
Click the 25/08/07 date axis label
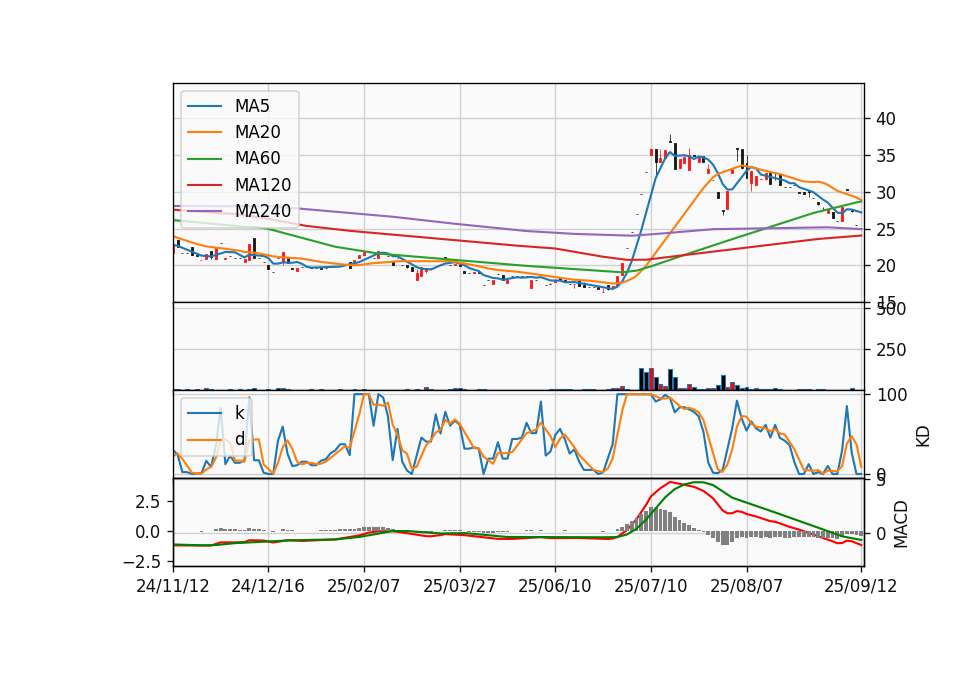746,586
